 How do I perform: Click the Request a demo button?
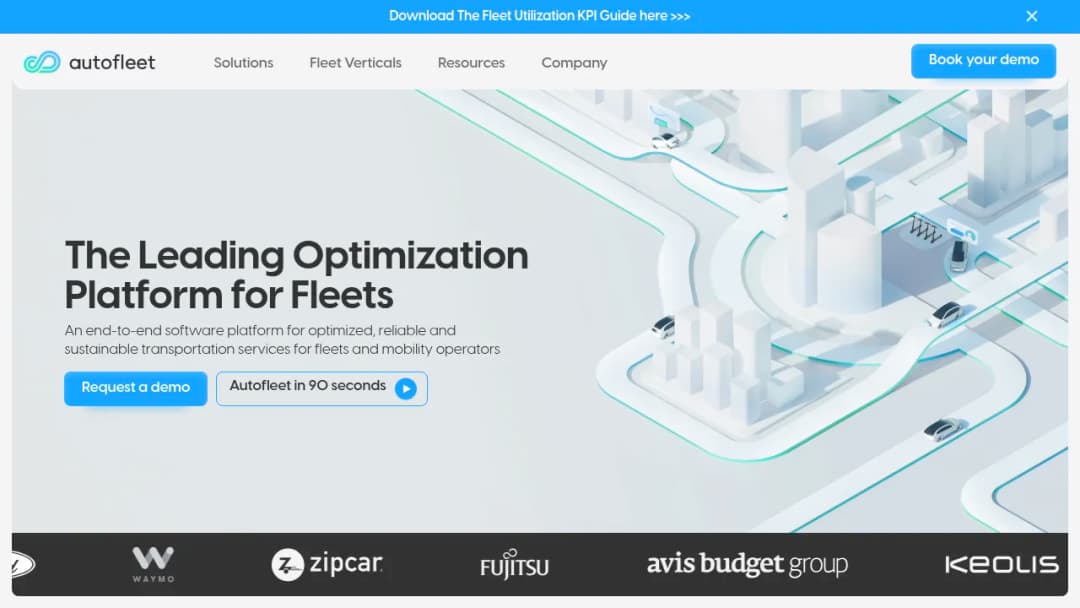[136, 388]
